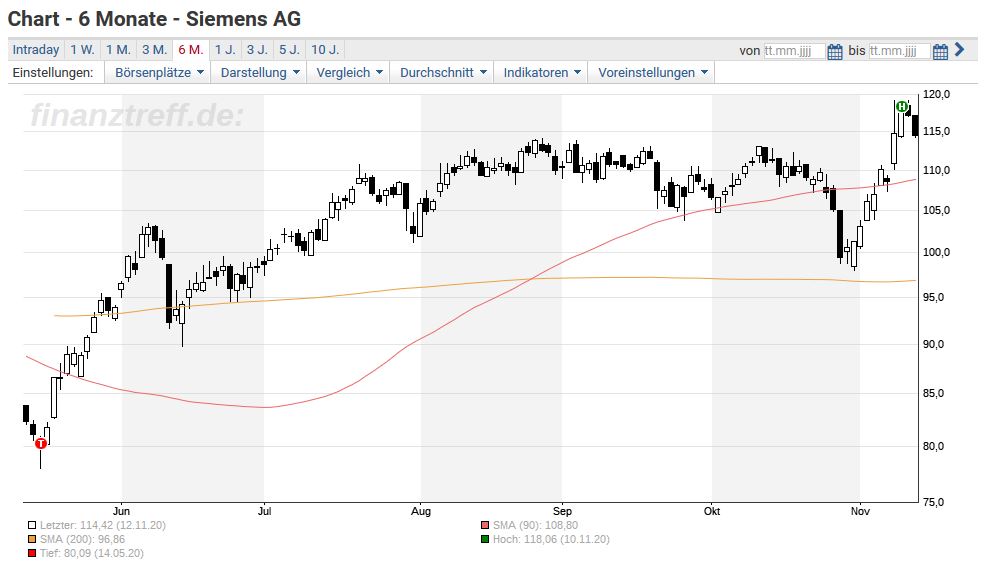Click the 75,0 y-axis price label

tap(934, 502)
